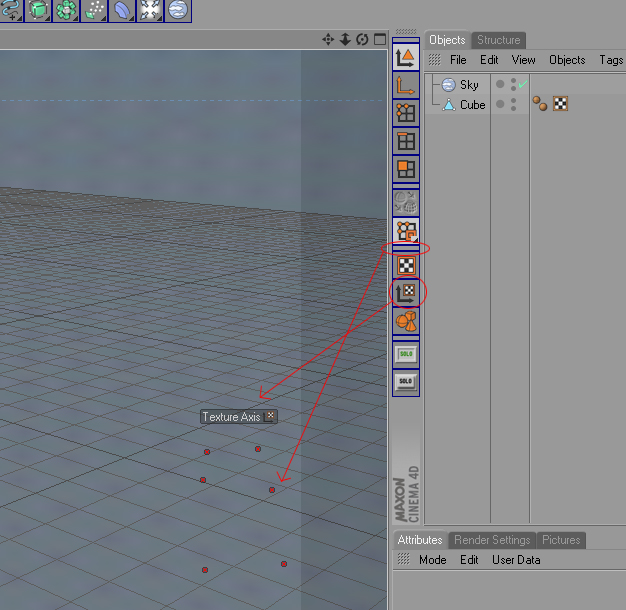Click the Objects manager menu grip icon

point(434,60)
